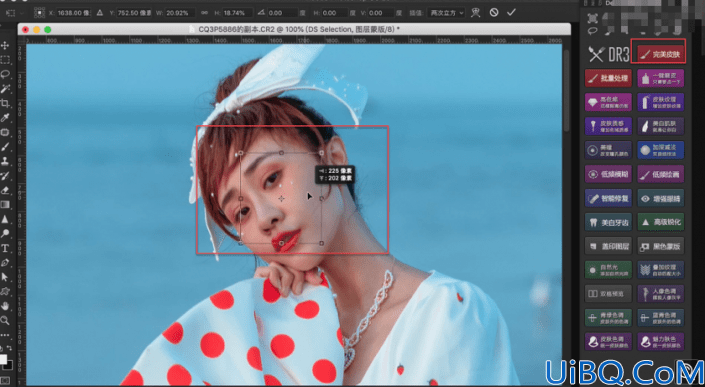Screen dimensions: 705x387
Task: Select the Move tool
Action: [5, 45]
